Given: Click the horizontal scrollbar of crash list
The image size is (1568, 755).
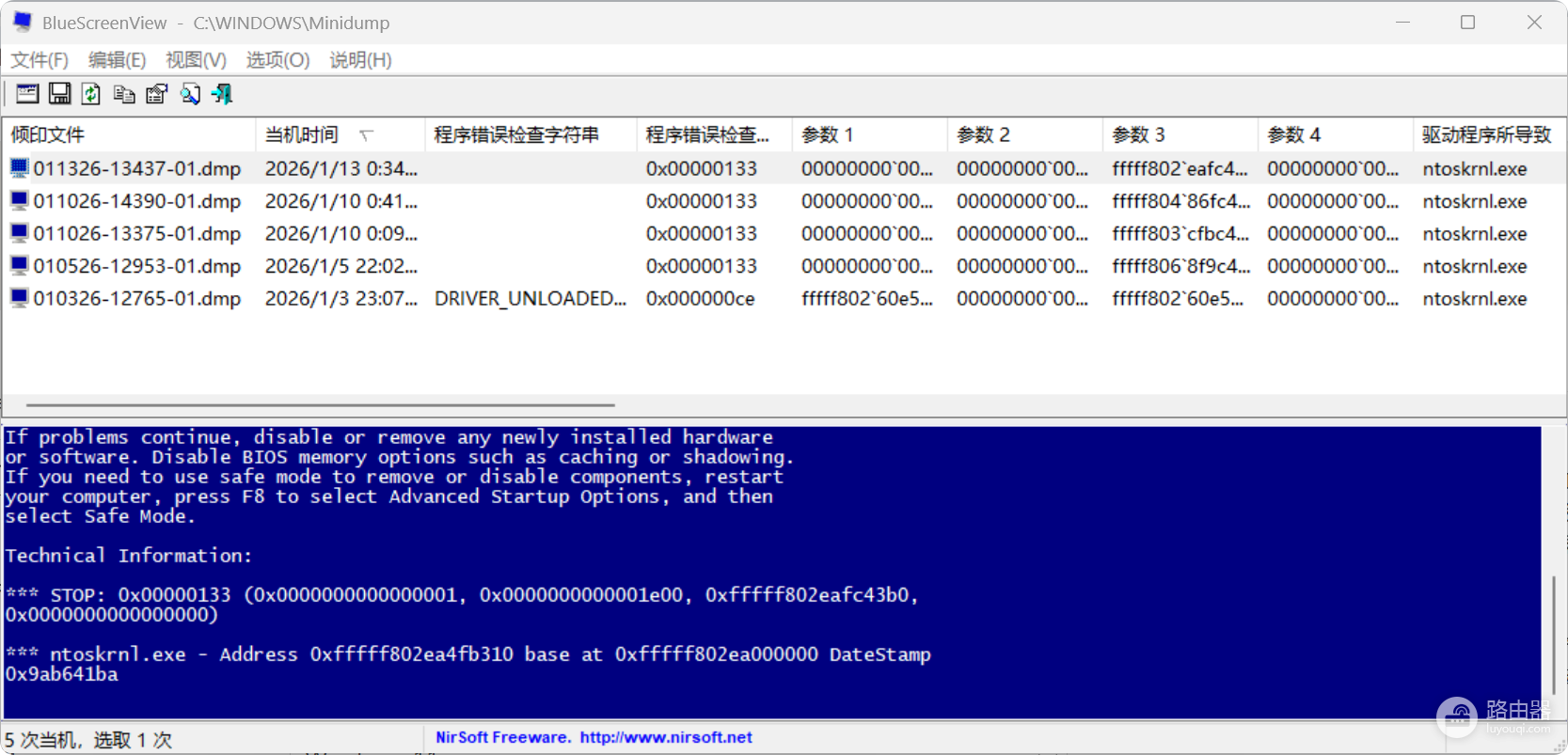Looking at the screenshot, I should pyautogui.click(x=321, y=405).
